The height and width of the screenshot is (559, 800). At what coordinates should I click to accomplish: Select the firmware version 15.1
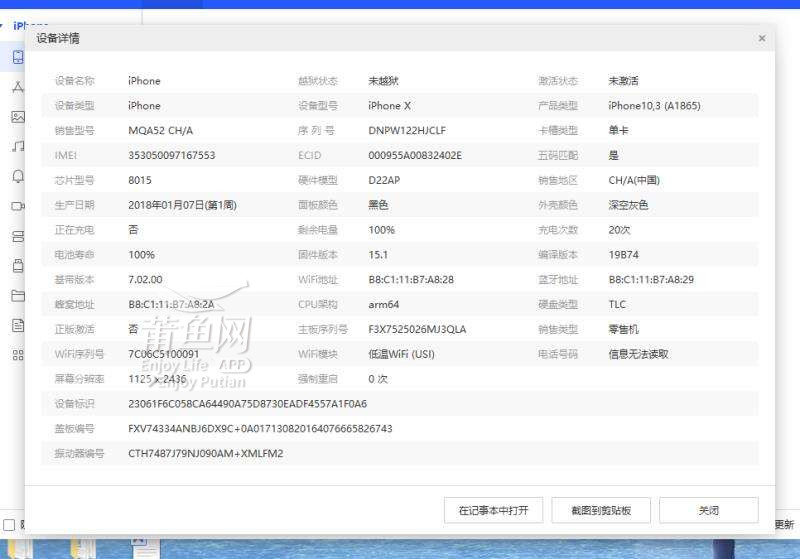378,255
